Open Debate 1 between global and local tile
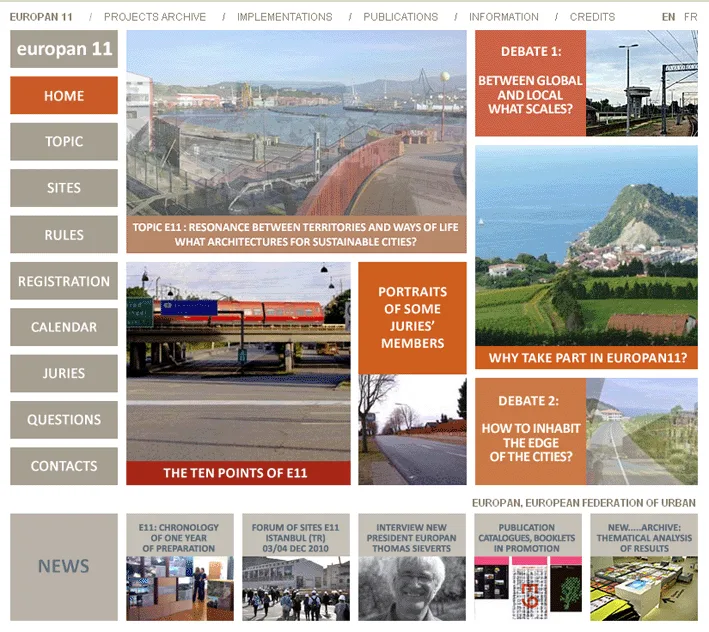The image size is (709, 632). point(530,83)
